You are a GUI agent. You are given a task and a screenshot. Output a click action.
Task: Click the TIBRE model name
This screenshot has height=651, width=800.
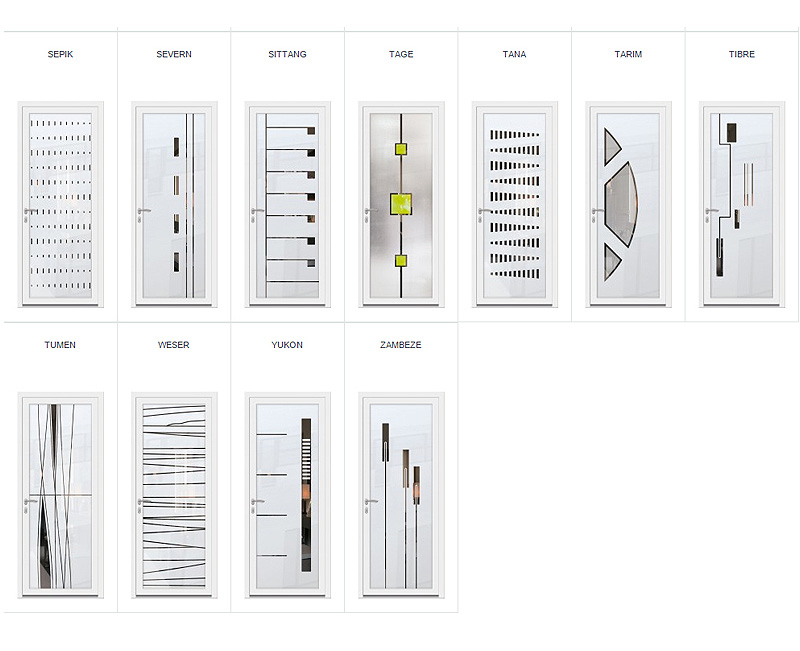[741, 54]
